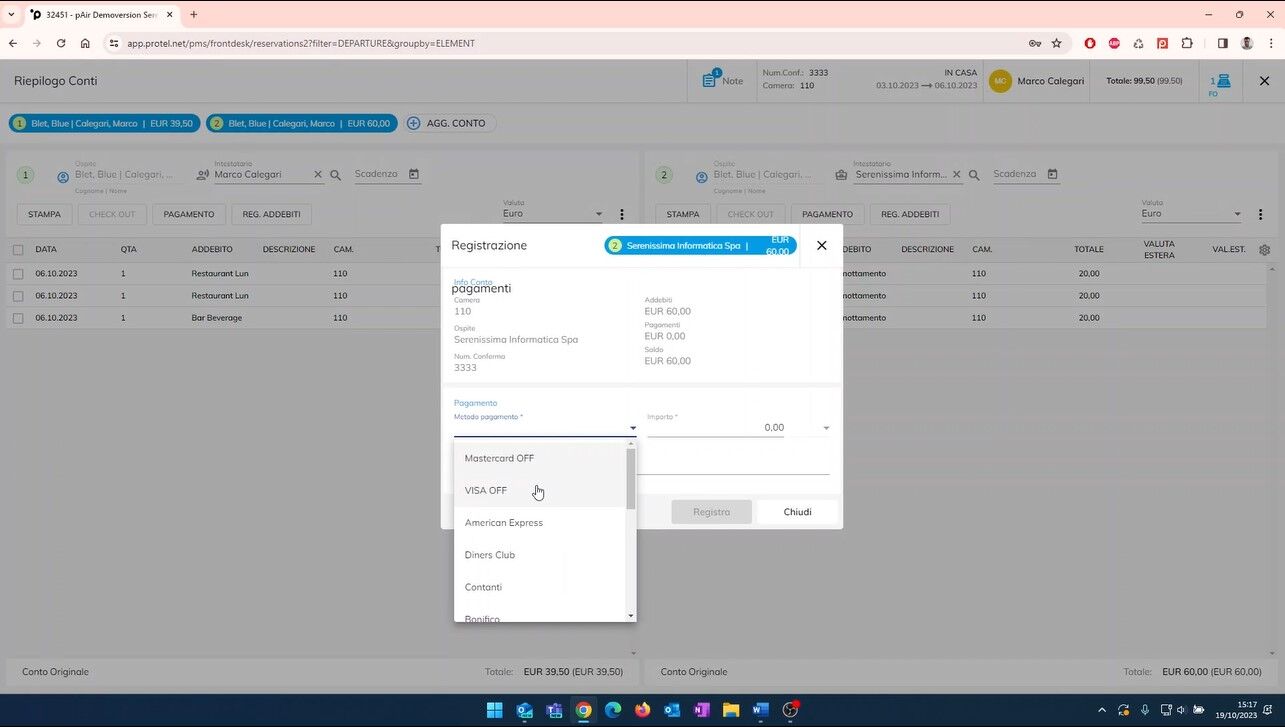This screenshot has height=727, width=1285.
Task: Click calendar icon next to first Scadenza
Action: tap(414, 174)
